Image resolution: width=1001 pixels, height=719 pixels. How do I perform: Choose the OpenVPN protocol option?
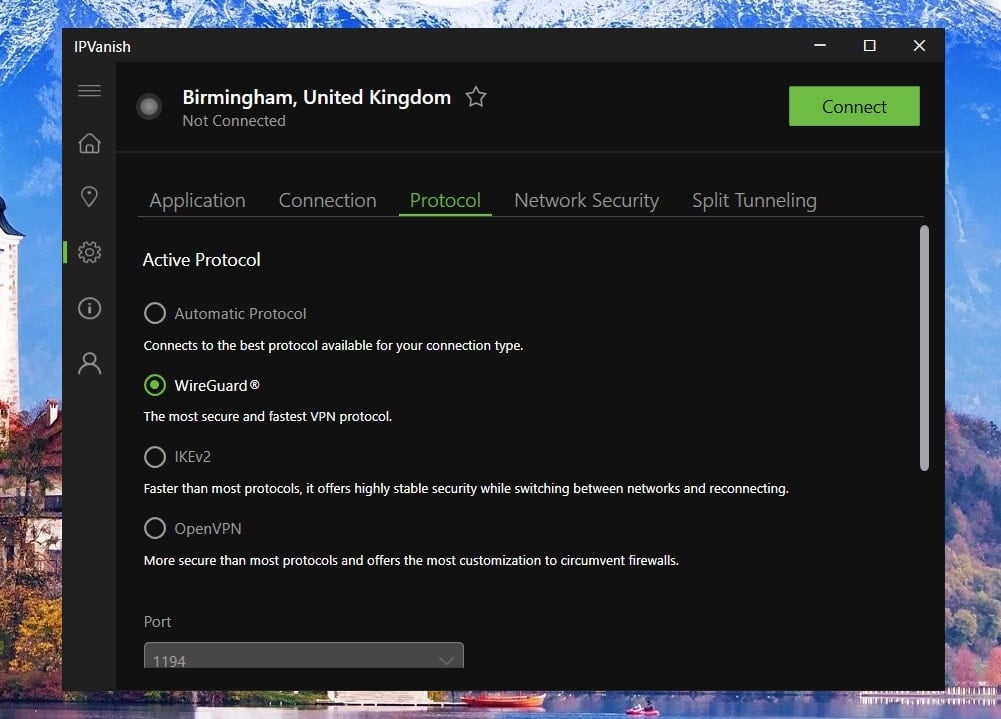click(155, 528)
